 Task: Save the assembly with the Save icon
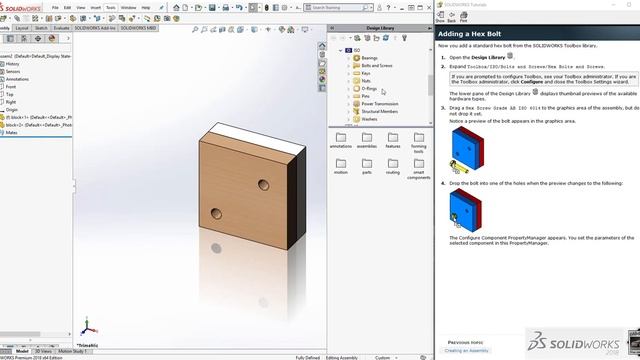pyautogui.click(x=212, y=7)
